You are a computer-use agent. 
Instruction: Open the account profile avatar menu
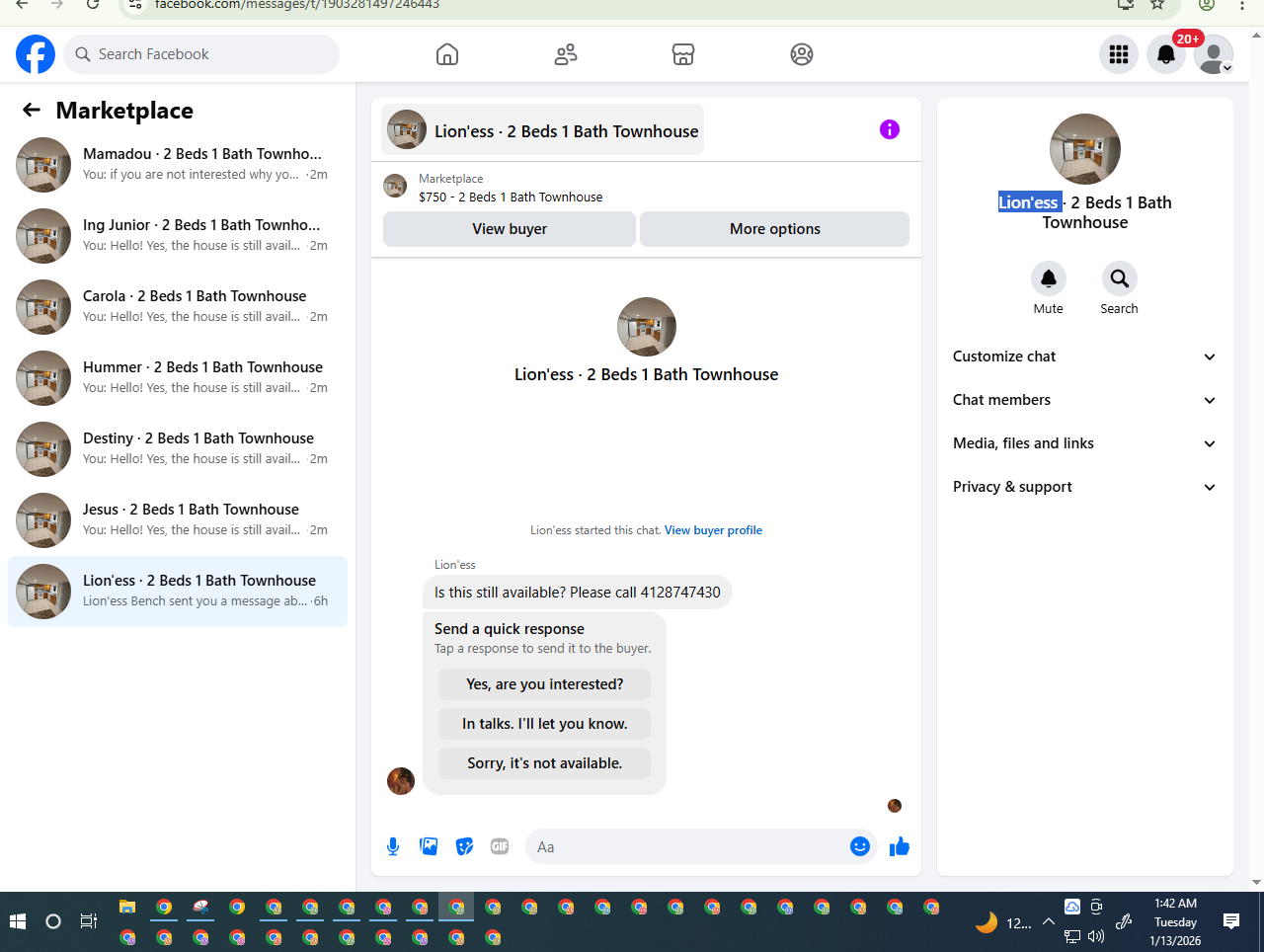[1214, 54]
